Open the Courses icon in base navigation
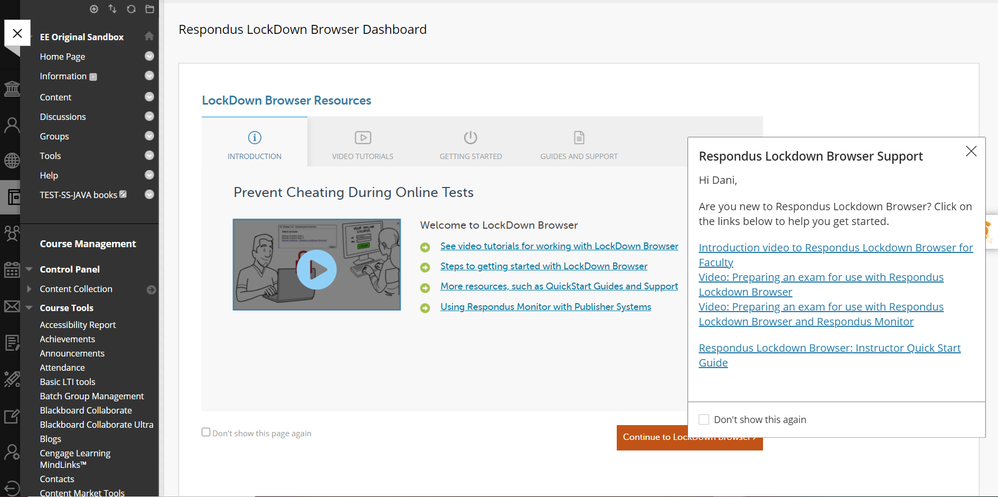 coord(11,197)
